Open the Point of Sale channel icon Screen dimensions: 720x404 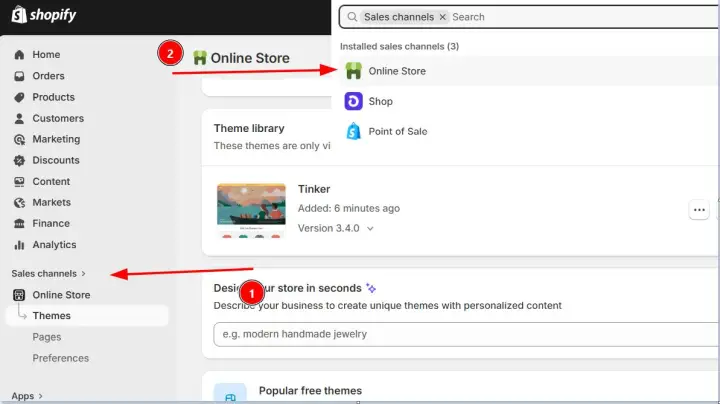tap(353, 131)
